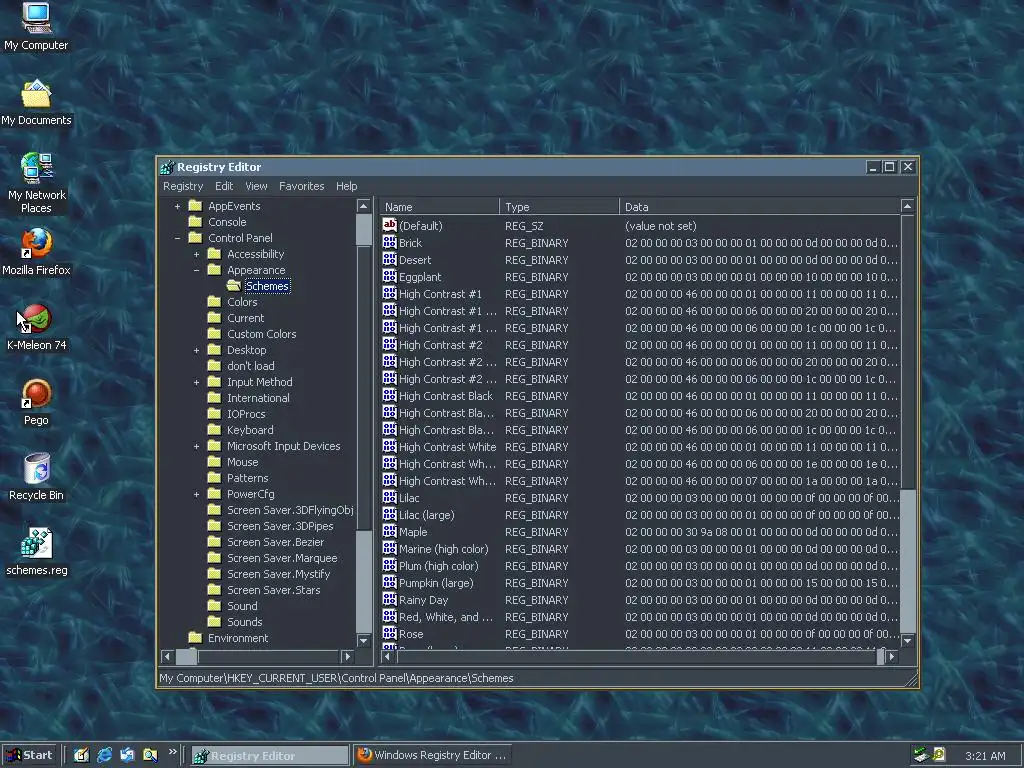This screenshot has width=1024, height=768.
Task: Click the Environment folder icon in the tree
Action: (x=195, y=637)
